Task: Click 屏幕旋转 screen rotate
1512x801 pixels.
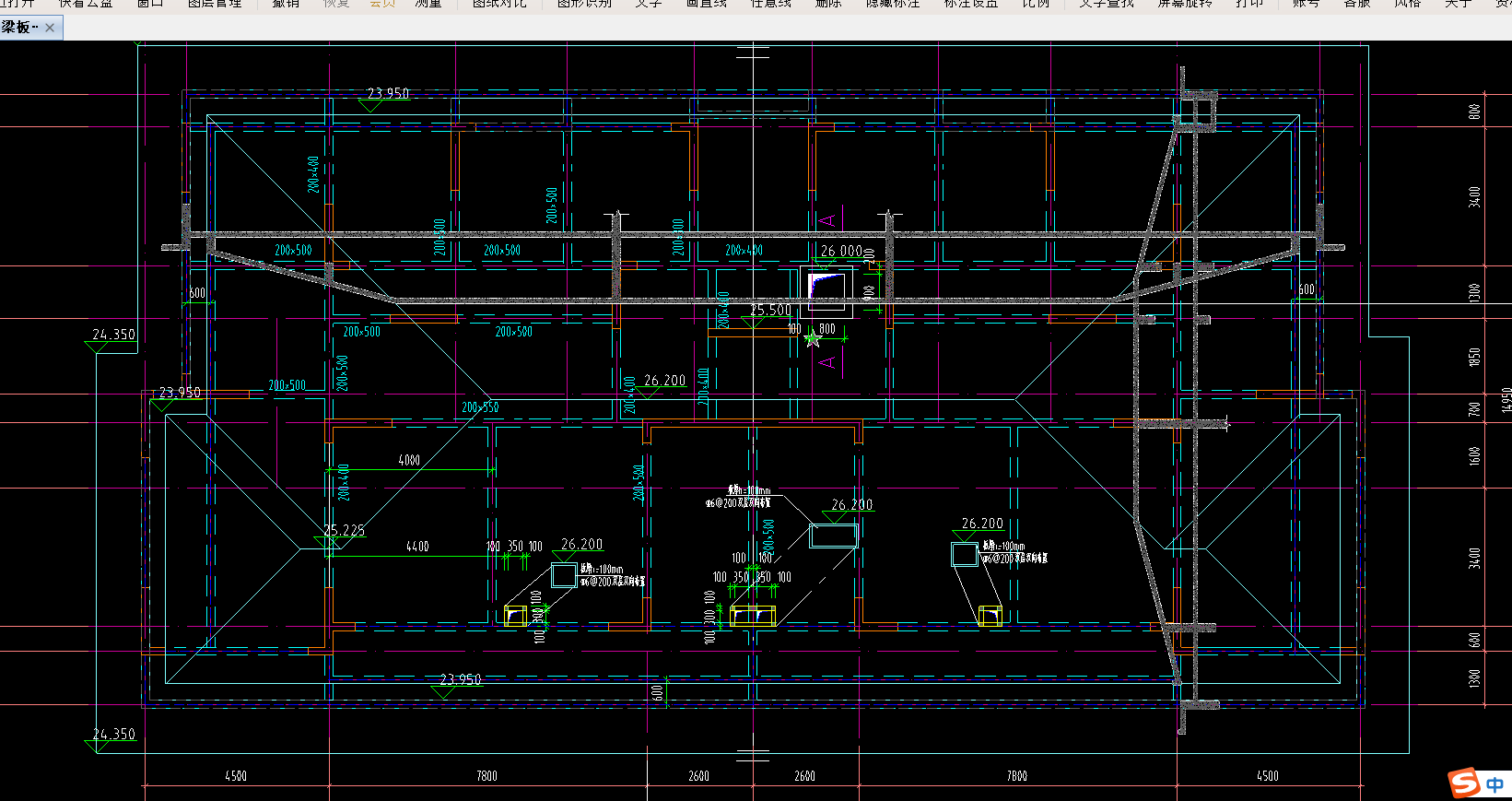Action: pyautogui.click(x=1186, y=4)
